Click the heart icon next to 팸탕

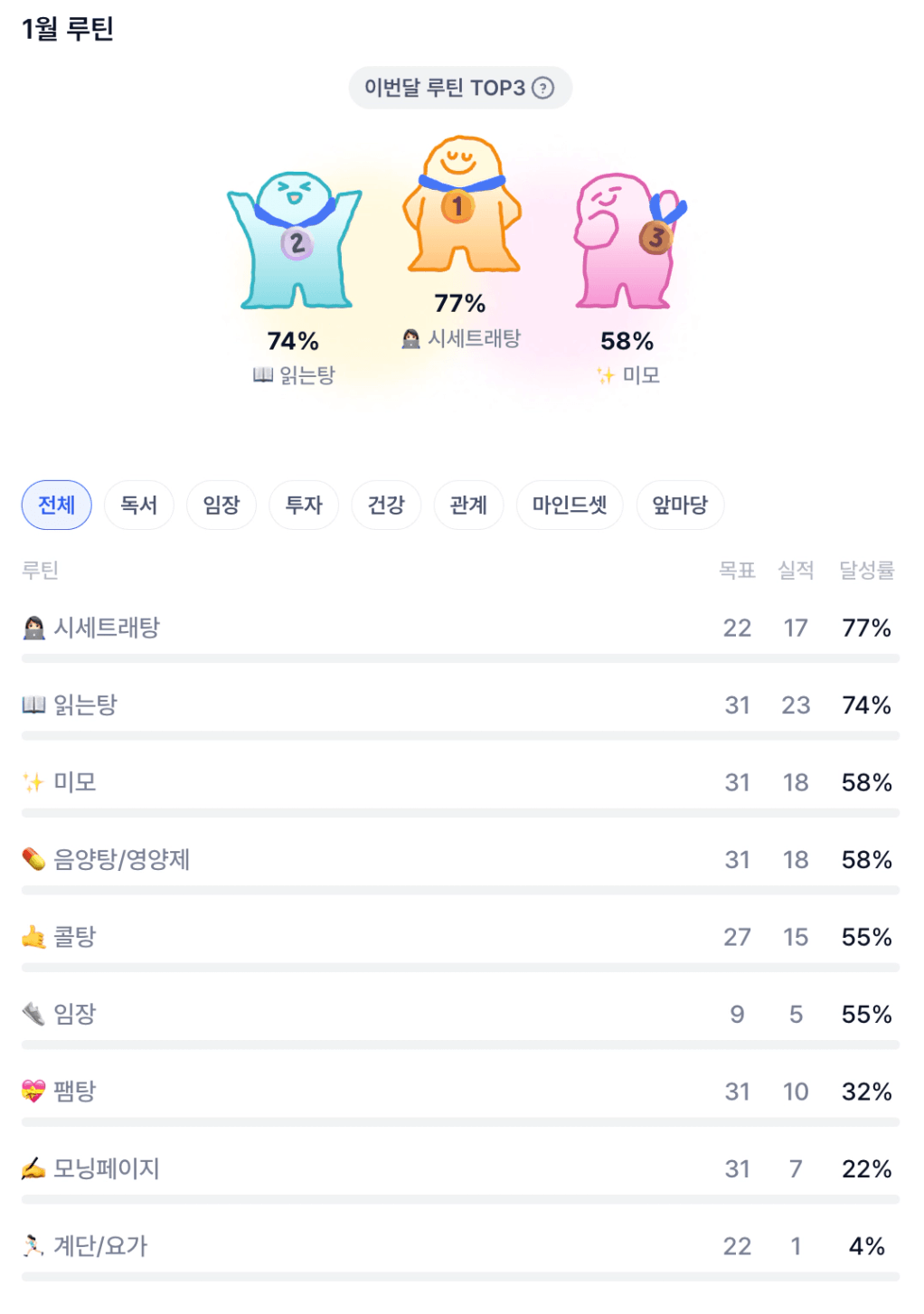point(33,1092)
